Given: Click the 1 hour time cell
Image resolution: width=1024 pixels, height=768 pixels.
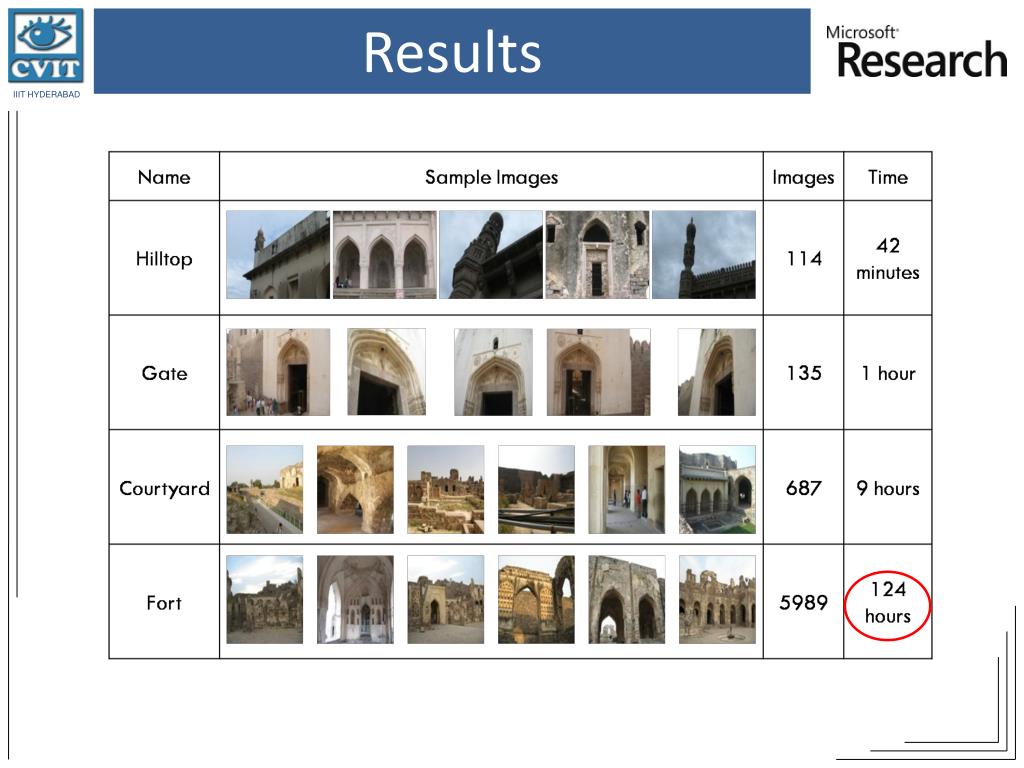Looking at the screenshot, I should click(888, 374).
